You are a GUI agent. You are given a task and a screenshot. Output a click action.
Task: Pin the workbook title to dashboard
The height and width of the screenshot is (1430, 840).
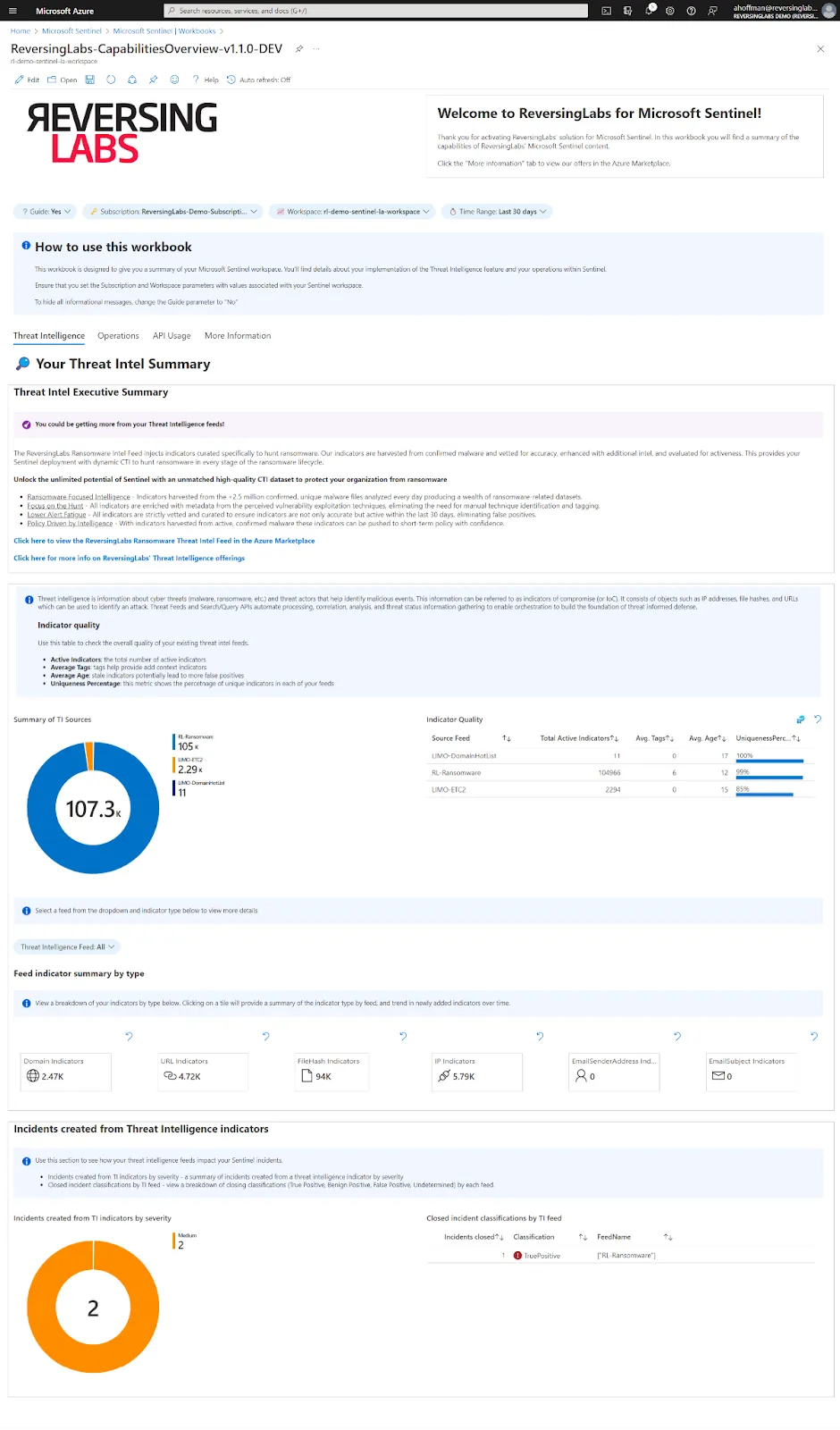(299, 49)
